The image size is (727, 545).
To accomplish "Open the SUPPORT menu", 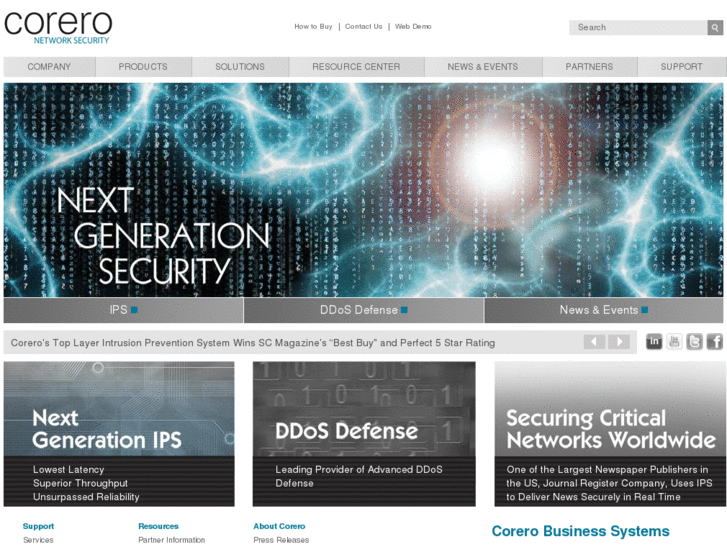I will tap(682, 67).
